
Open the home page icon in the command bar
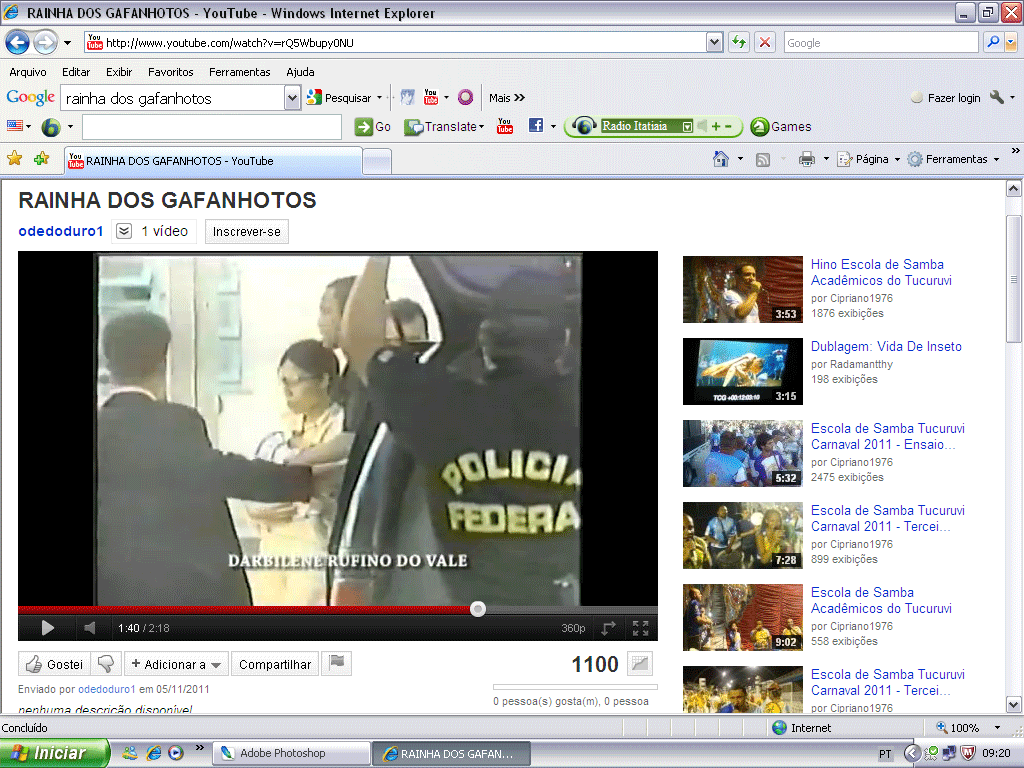pyautogui.click(x=720, y=159)
